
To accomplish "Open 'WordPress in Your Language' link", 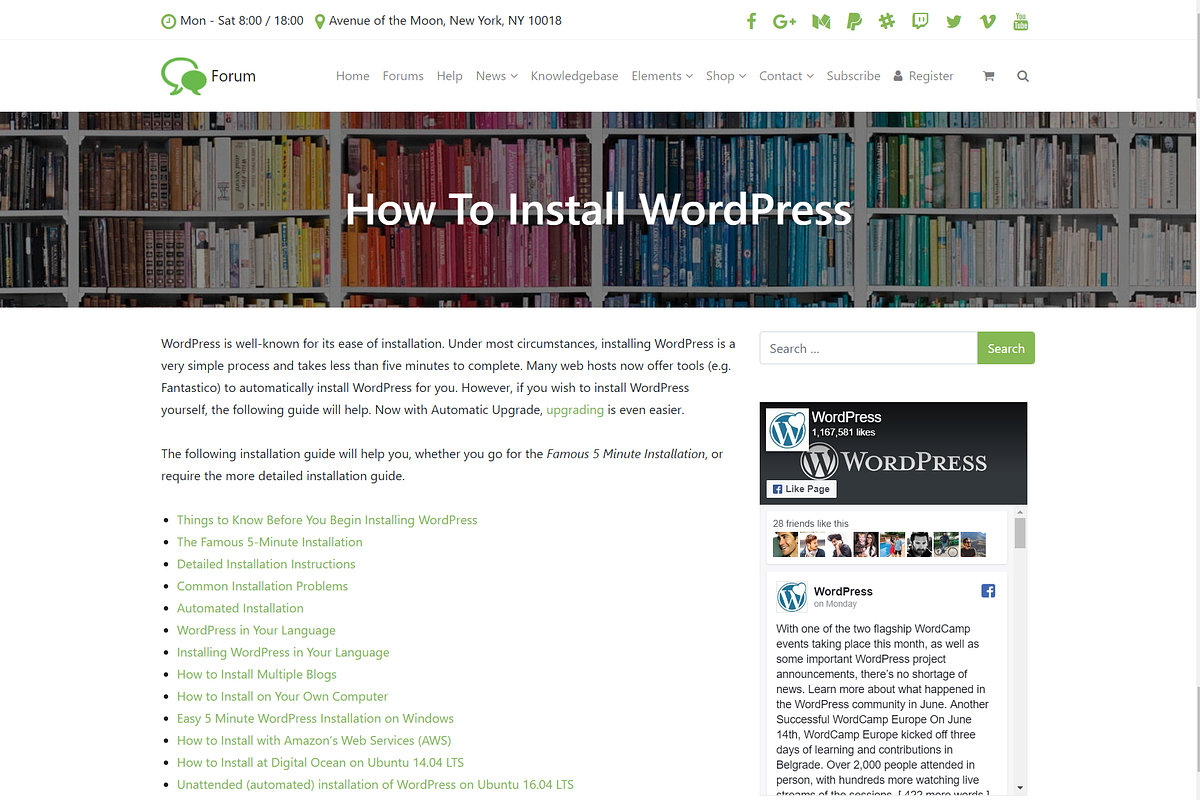I will (x=256, y=630).
